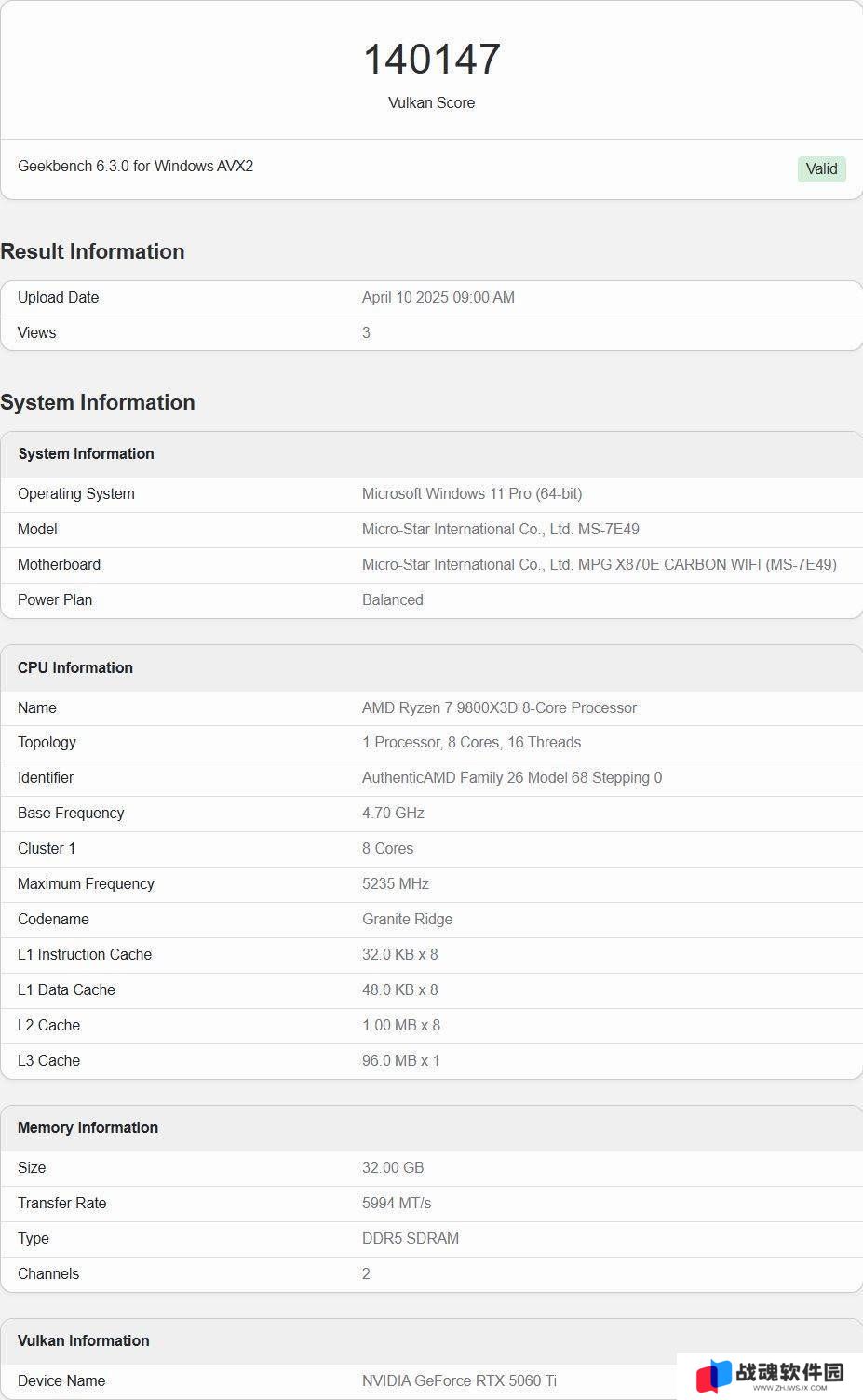Select the 1 Processor, 8 Cores, 16 Threads value
This screenshot has height=1400, width=863.
[471, 742]
